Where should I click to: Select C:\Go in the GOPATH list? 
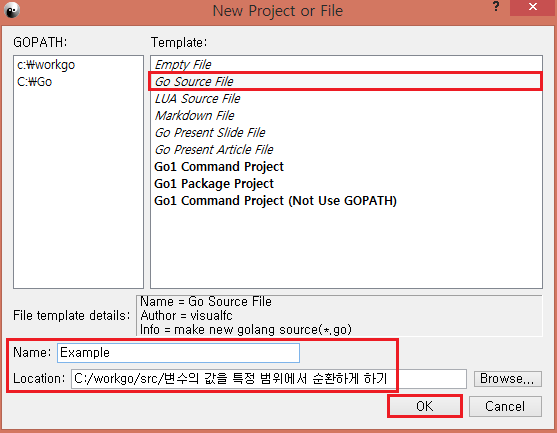click(x=34, y=82)
